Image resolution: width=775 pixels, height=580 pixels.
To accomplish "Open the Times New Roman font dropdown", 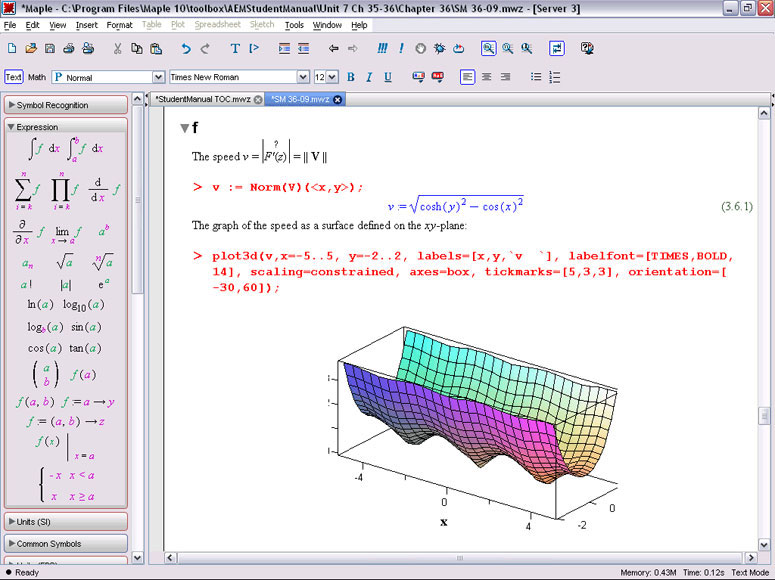I will pyautogui.click(x=303, y=77).
